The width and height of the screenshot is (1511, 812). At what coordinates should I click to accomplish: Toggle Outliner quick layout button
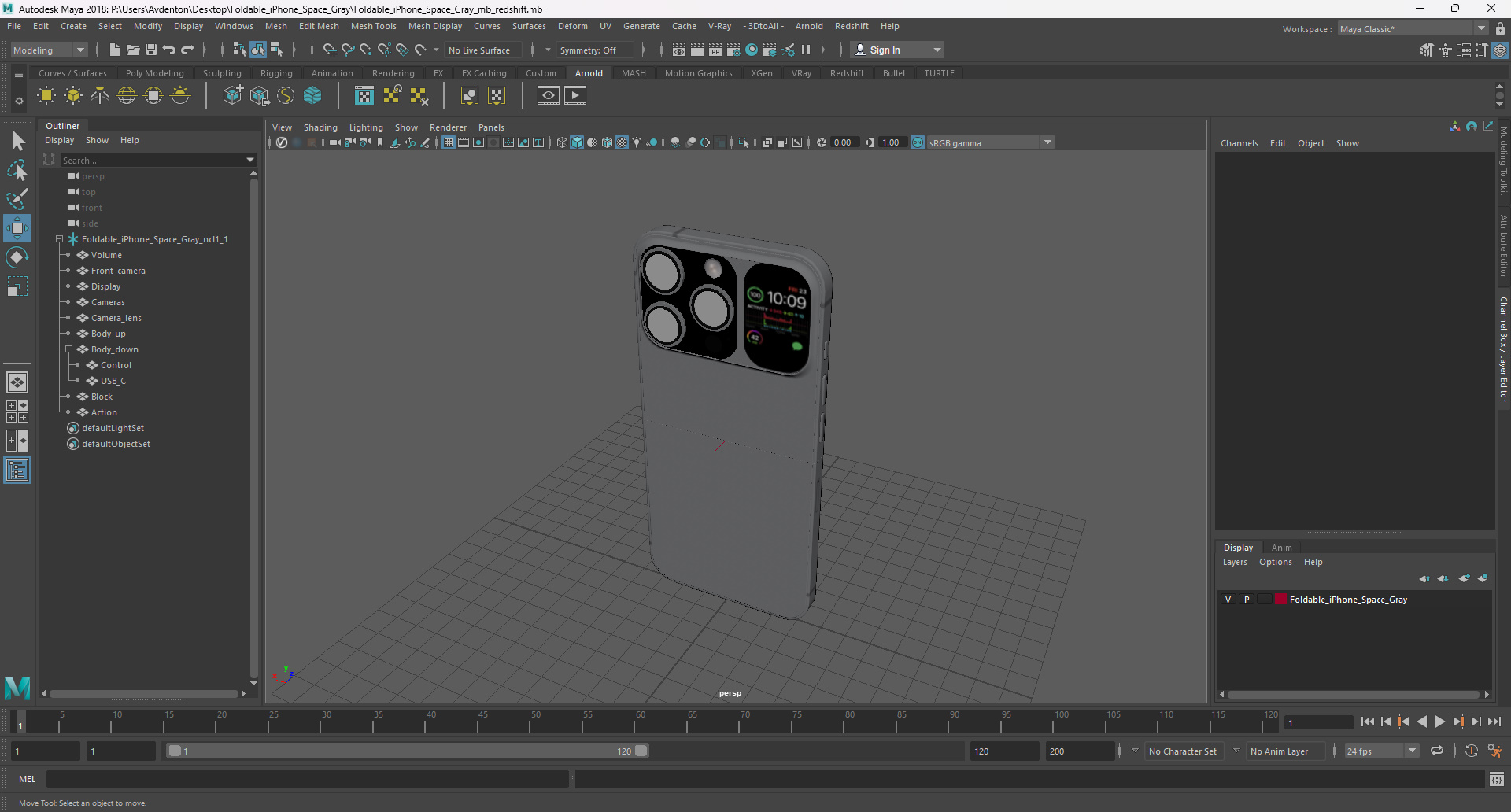17,471
